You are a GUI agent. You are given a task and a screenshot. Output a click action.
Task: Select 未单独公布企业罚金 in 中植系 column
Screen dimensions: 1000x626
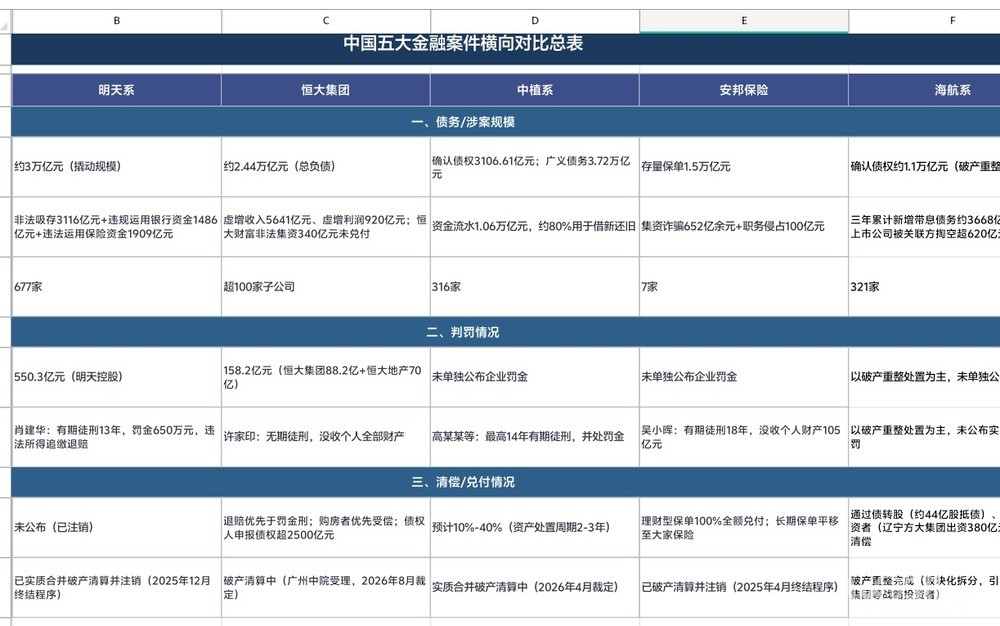[535, 377]
